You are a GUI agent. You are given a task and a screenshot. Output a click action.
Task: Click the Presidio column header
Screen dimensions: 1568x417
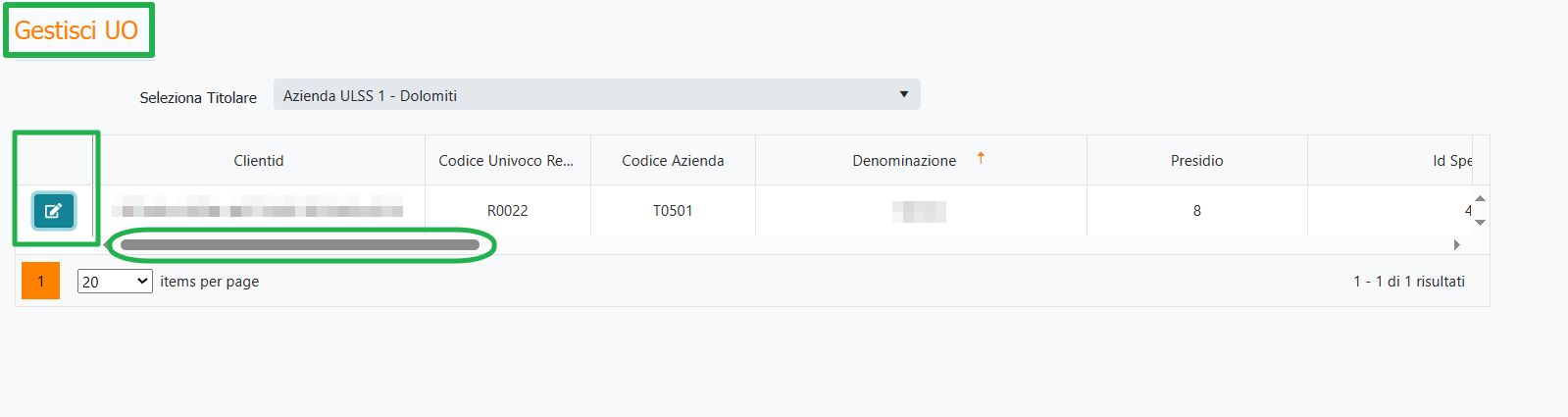1196,161
